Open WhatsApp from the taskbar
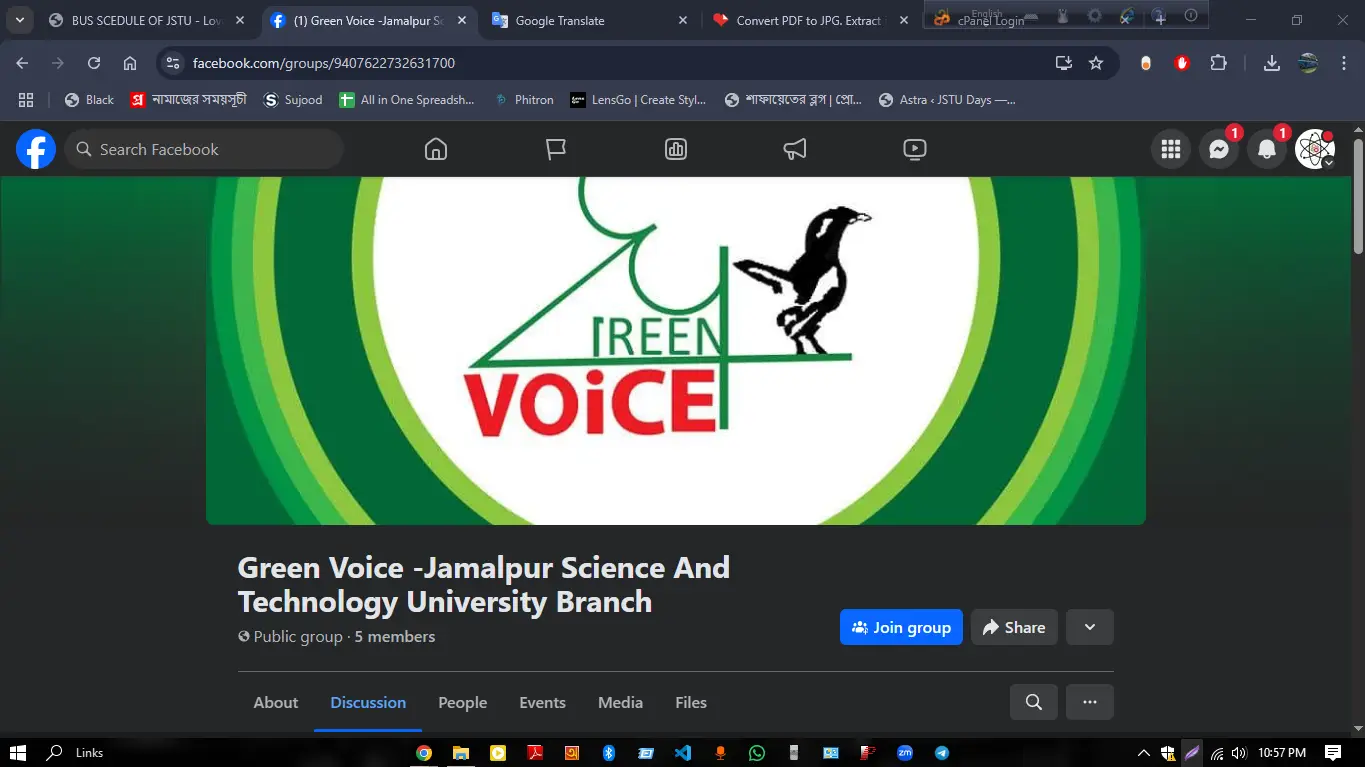This screenshot has width=1365, height=767. pos(757,753)
